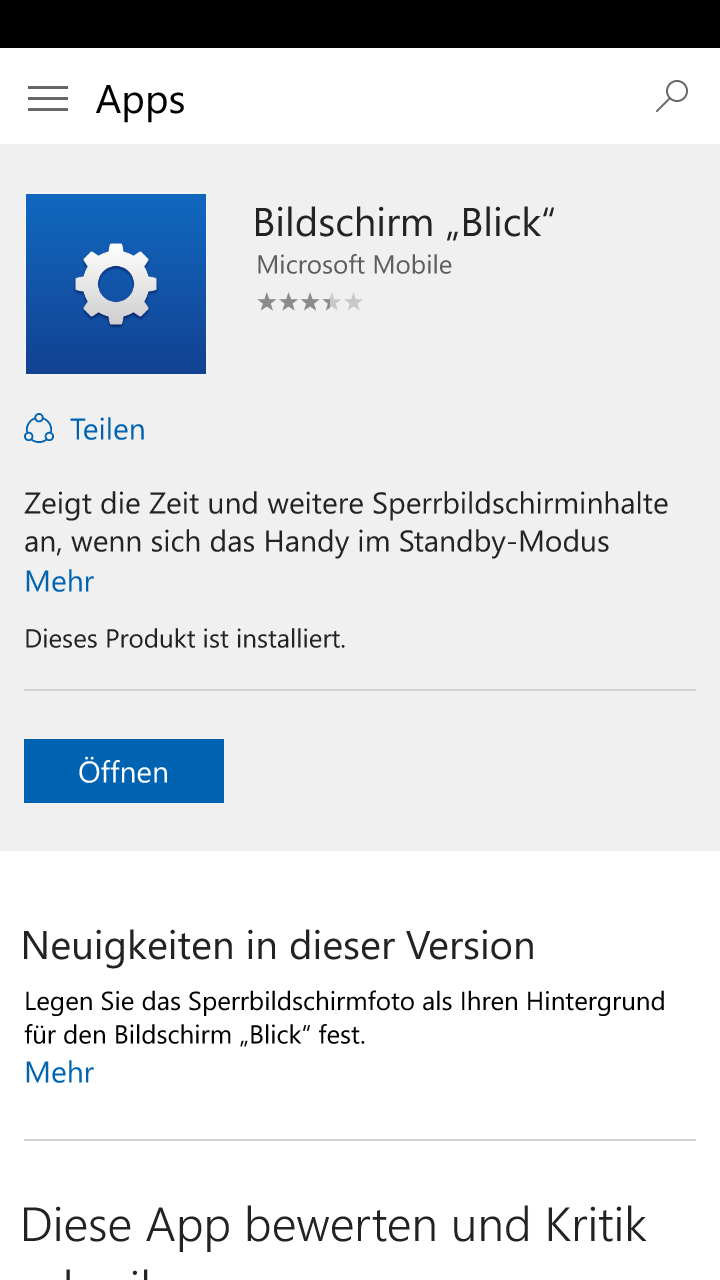Click the half-filled fourth rating star
Viewport: 720px width, 1280px height.
331,302
